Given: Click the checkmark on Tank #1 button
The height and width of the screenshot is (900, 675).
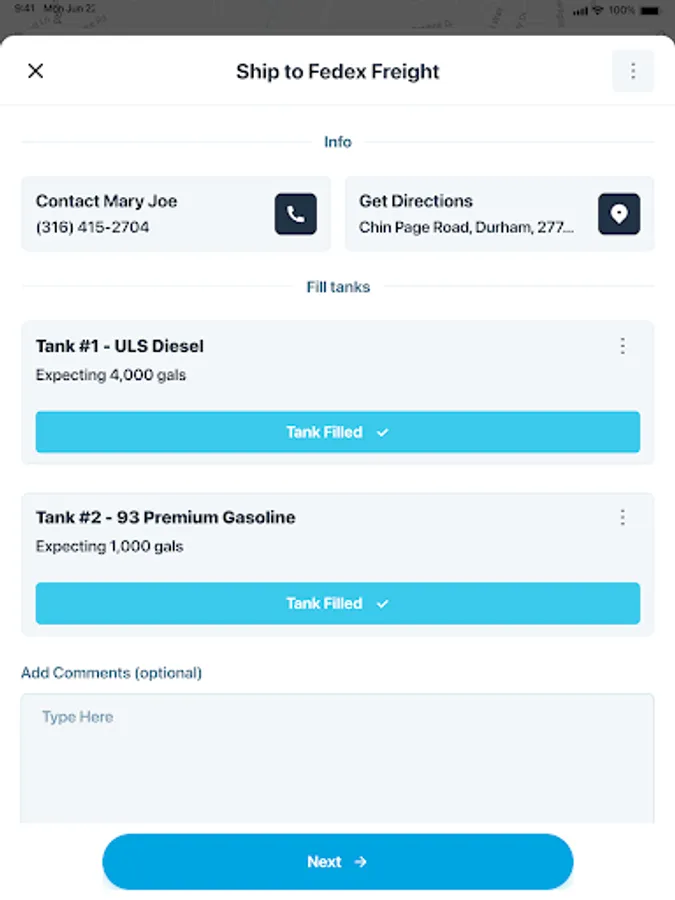Looking at the screenshot, I should click(382, 432).
